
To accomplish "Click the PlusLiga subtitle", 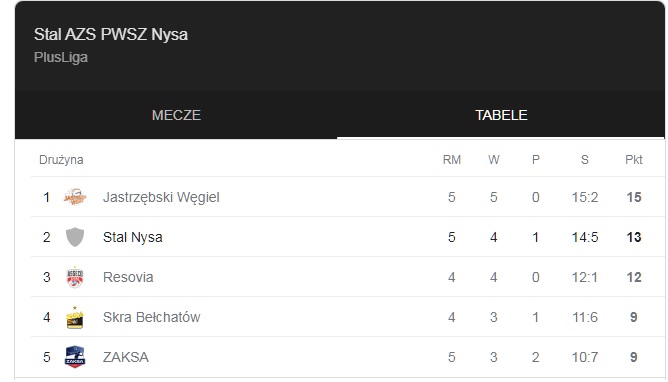I will [61, 57].
